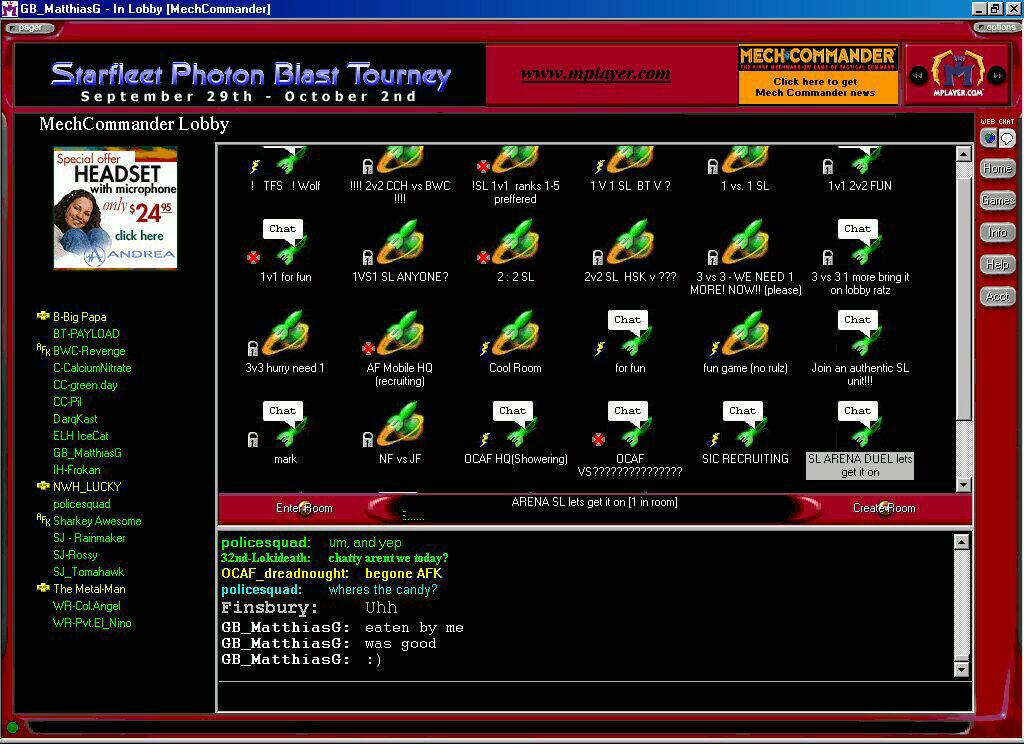Screen dimensions: 1024x744
Task: Open the options tab
Action: [x=997, y=27]
